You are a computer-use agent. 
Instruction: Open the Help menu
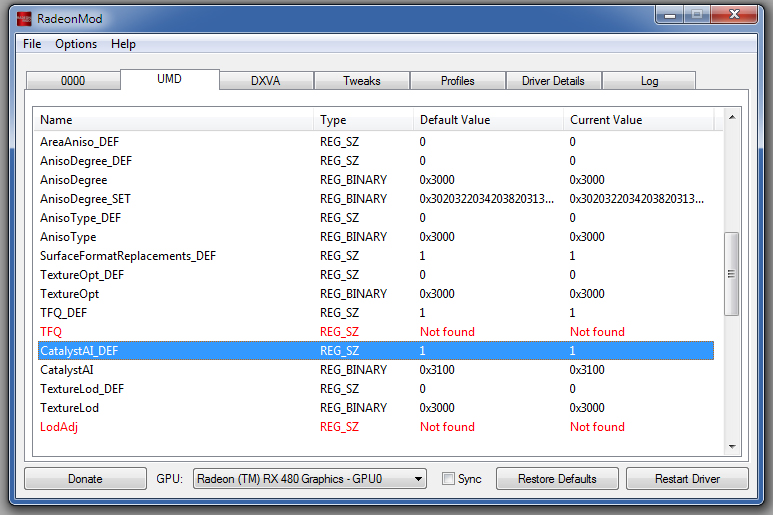123,44
